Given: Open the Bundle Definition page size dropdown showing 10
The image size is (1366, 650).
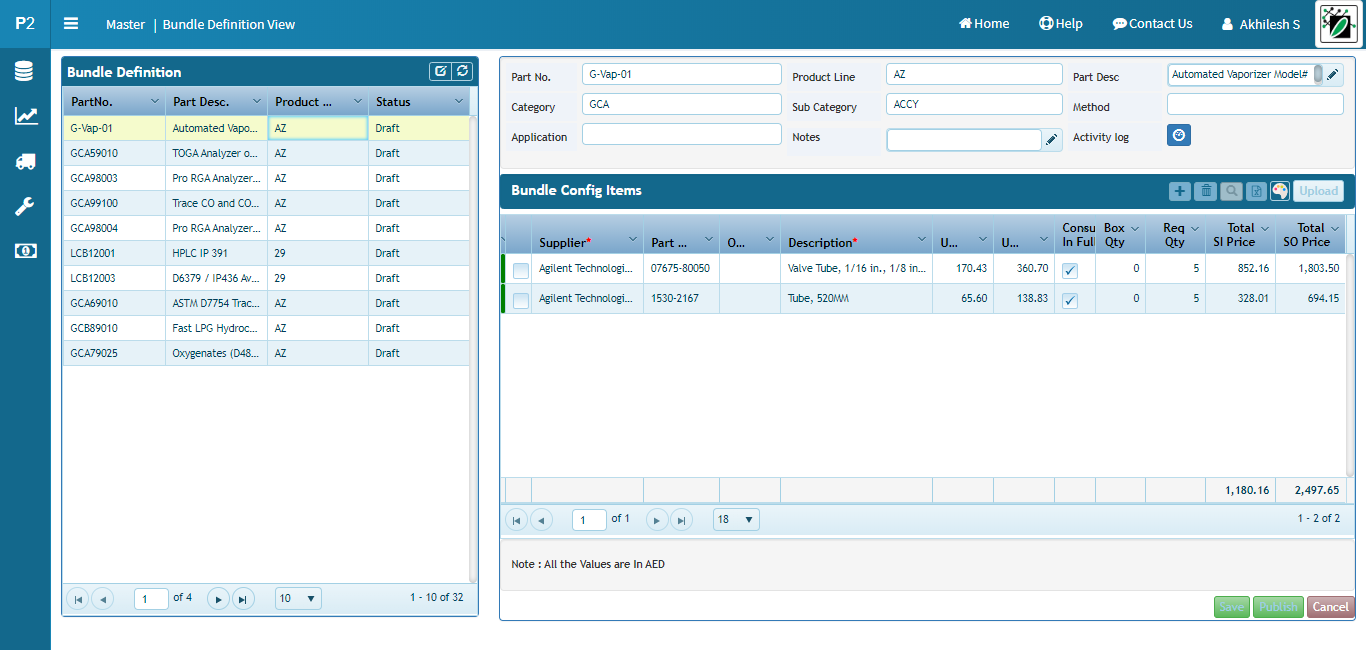Looking at the screenshot, I should click(298, 599).
